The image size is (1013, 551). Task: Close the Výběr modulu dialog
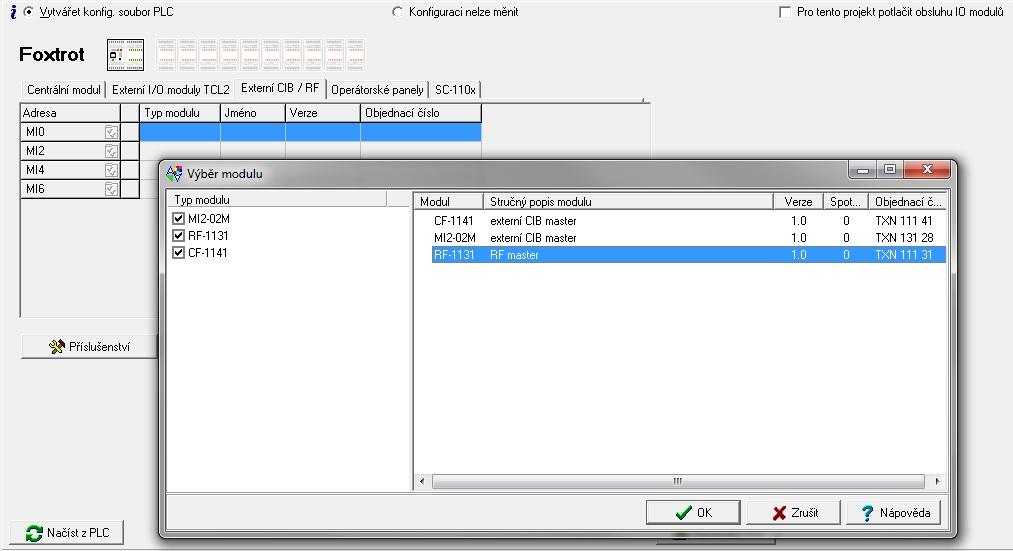[927, 169]
